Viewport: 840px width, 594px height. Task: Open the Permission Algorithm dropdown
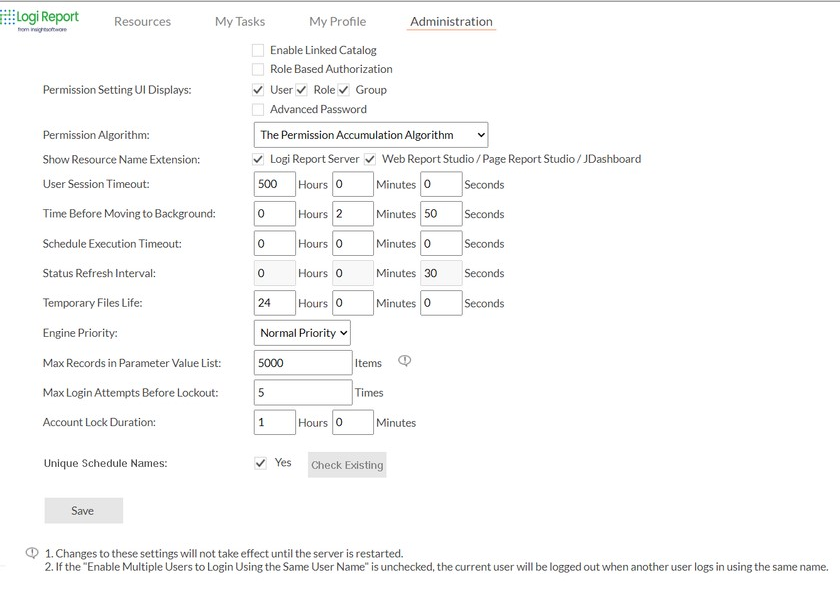coord(371,135)
